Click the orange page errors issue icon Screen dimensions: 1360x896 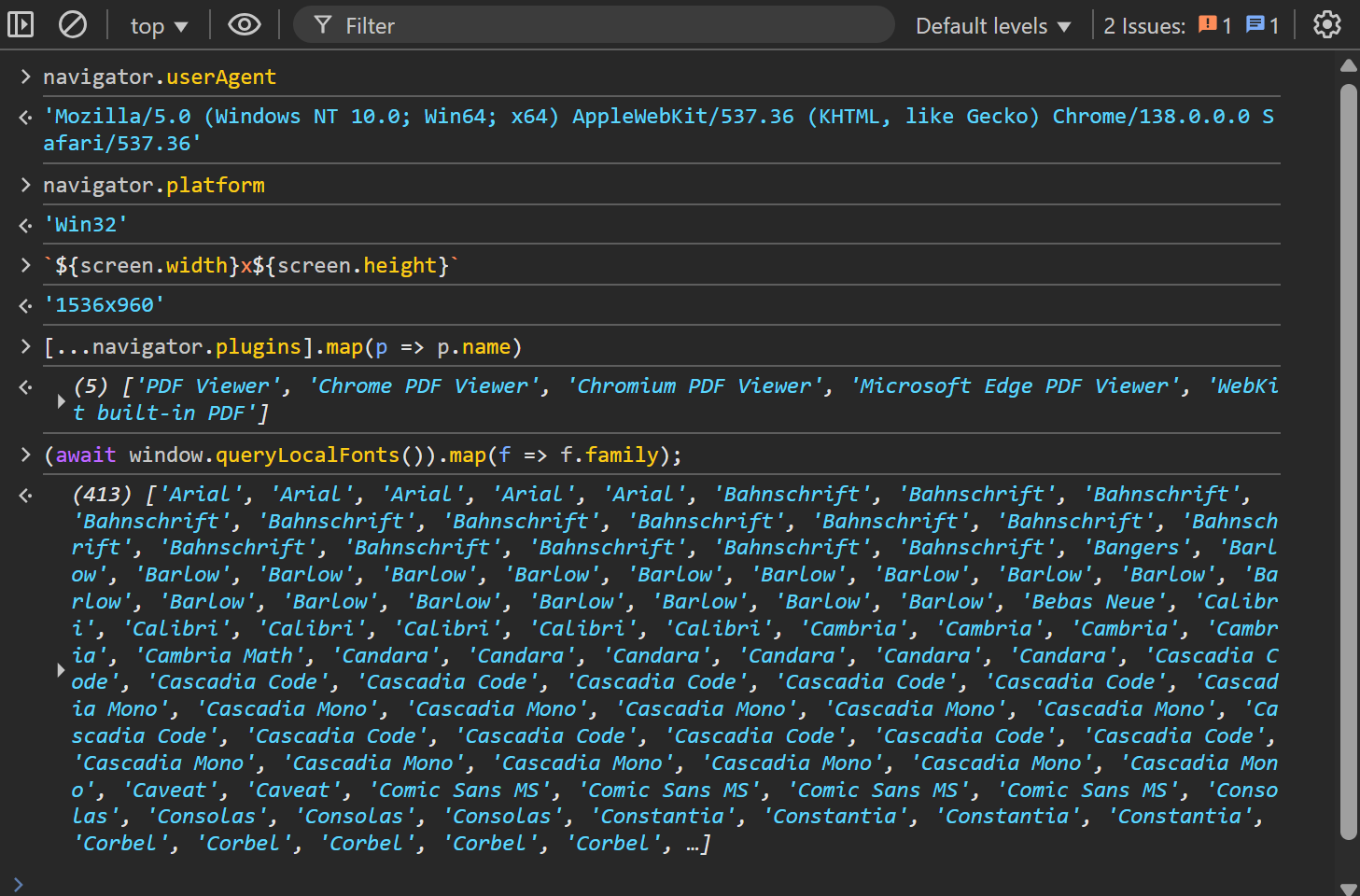point(1208,24)
